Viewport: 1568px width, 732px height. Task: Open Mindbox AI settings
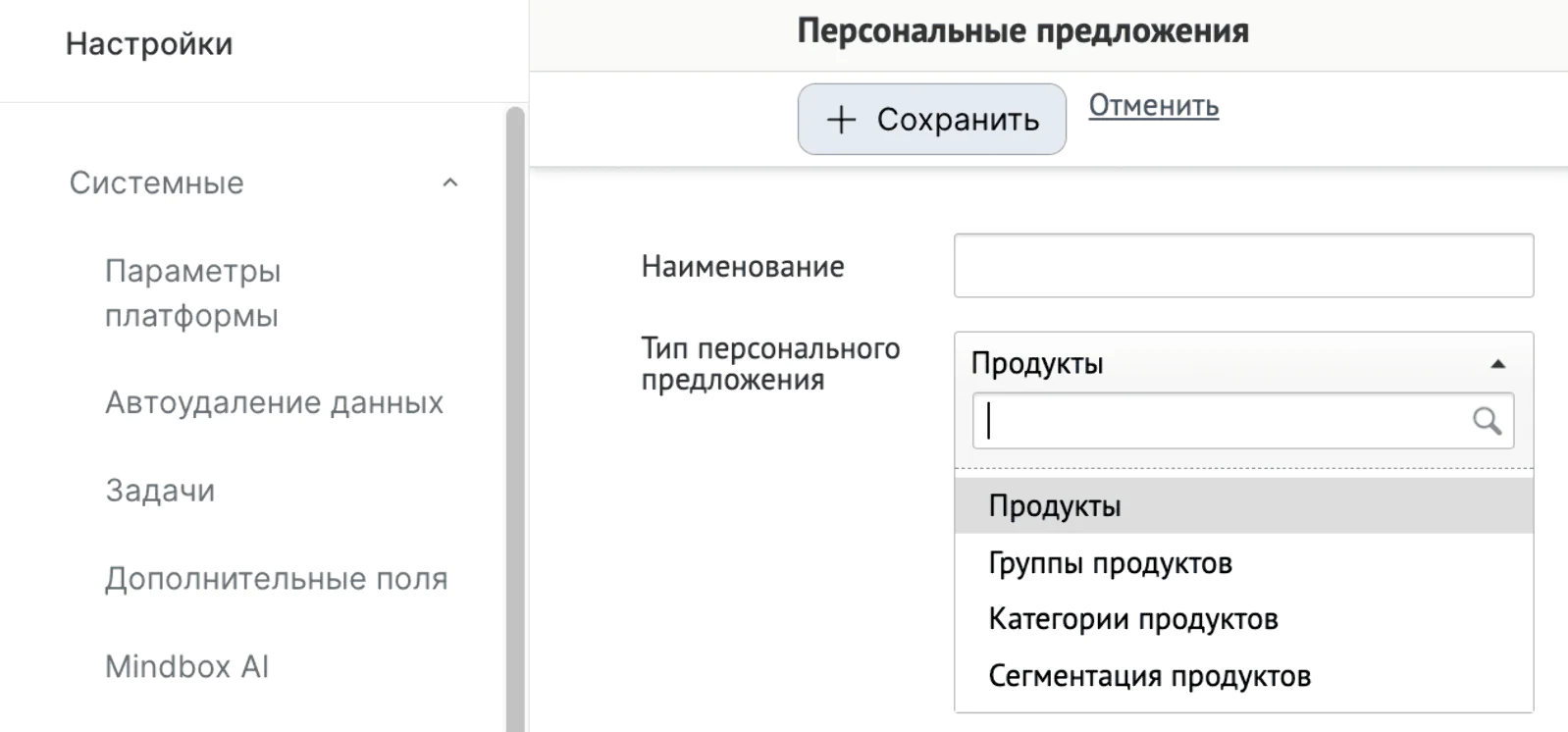click(x=186, y=666)
